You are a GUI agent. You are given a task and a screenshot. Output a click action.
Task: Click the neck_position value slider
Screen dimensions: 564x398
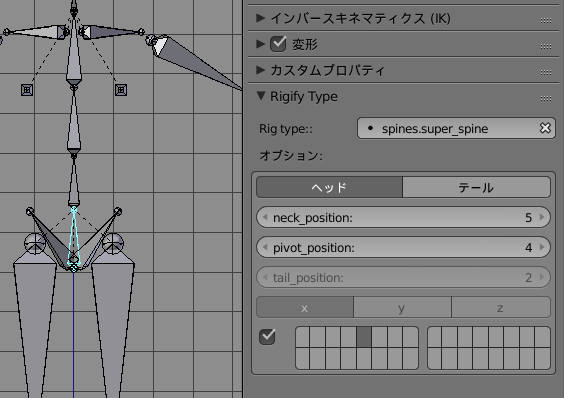click(403, 217)
